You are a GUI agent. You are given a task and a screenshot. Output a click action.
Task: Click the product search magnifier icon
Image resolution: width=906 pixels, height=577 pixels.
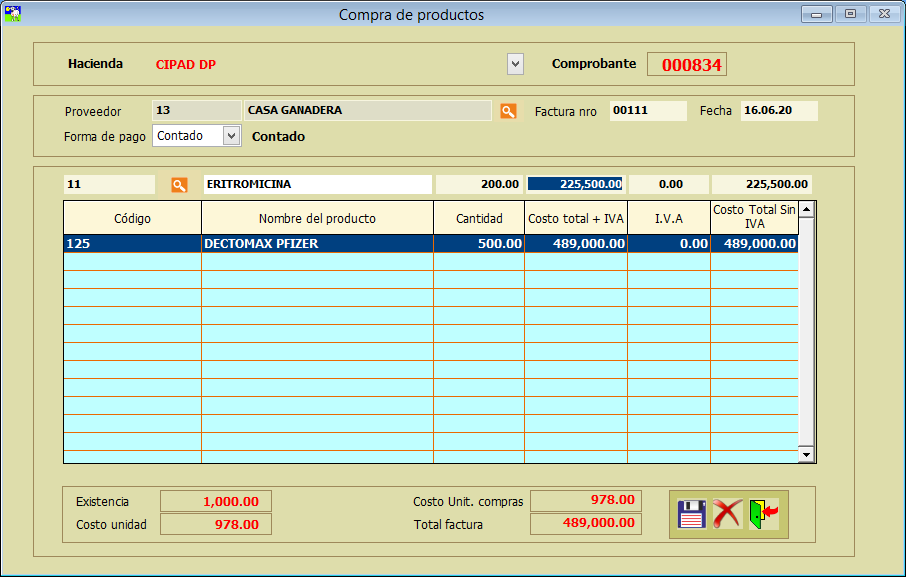(x=179, y=185)
